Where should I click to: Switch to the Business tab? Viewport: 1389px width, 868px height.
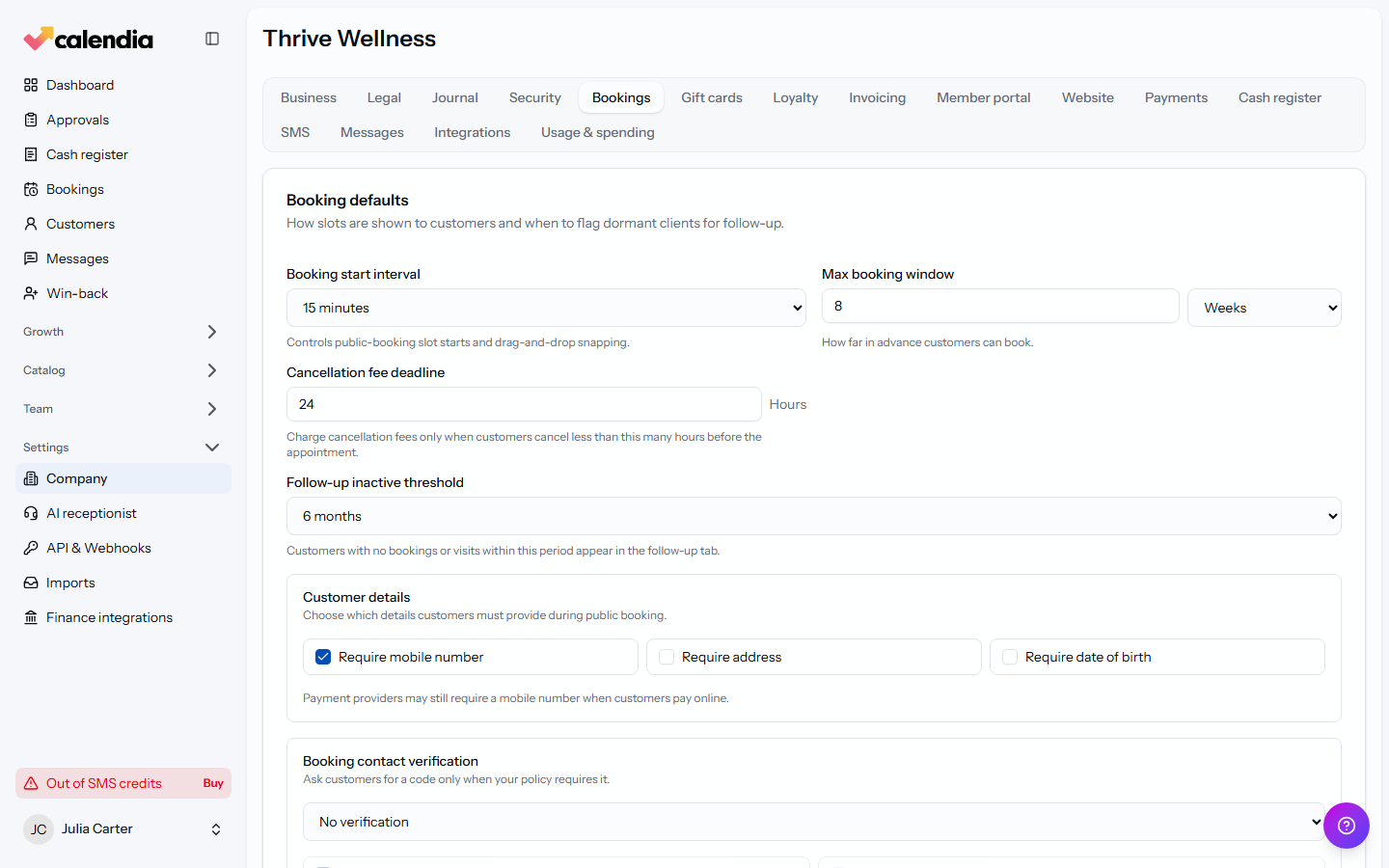click(x=309, y=97)
